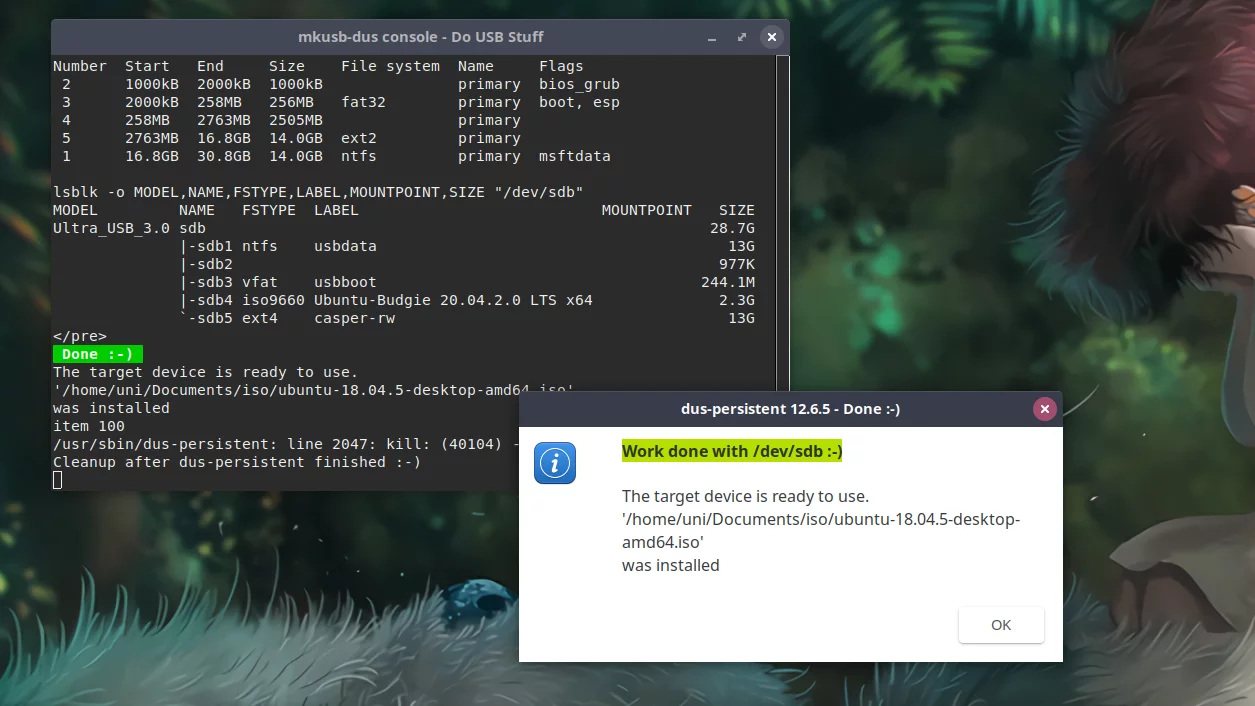Image resolution: width=1255 pixels, height=706 pixels.
Task: Click the blue information icon in the dialog
Action: (x=554, y=462)
